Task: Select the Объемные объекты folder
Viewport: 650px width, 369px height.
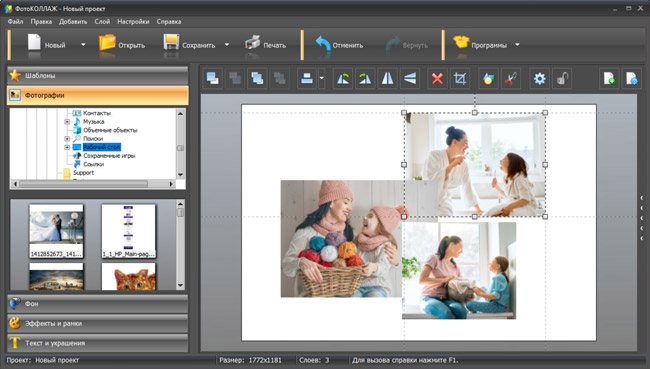Action: coord(110,130)
